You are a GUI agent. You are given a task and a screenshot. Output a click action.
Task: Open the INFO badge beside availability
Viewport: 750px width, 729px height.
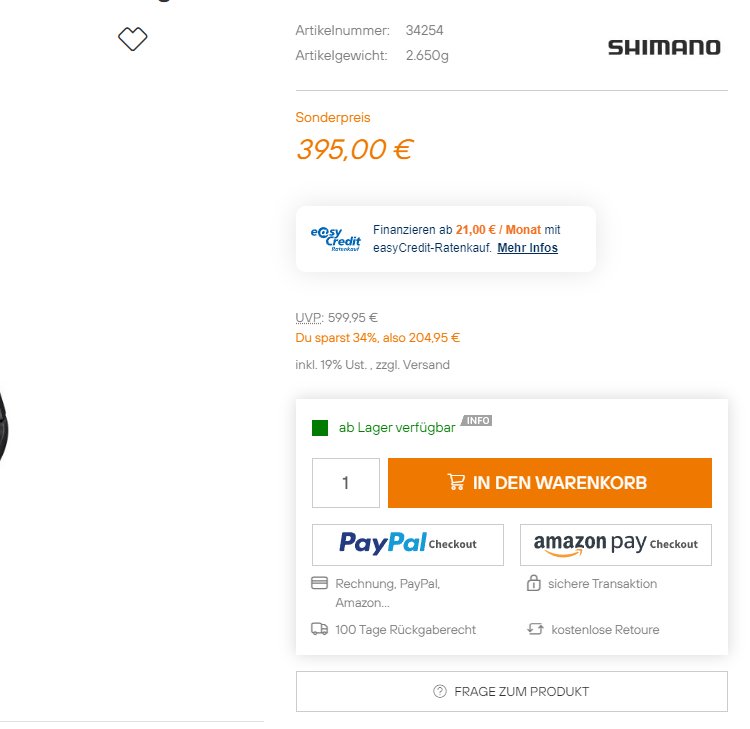(477, 421)
